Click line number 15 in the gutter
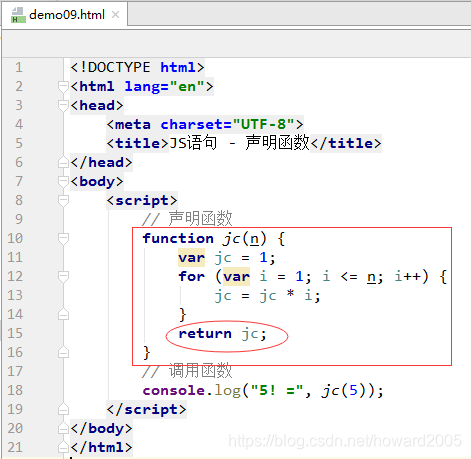Image resolution: width=471 pixels, height=459 pixels. pyautogui.click(x=15, y=334)
